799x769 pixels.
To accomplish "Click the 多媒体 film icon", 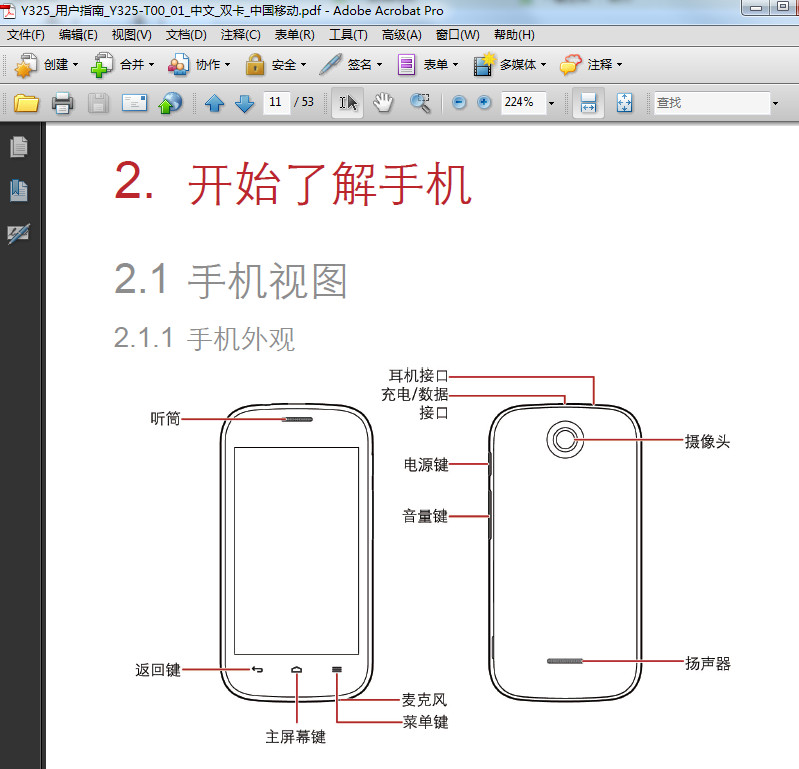I will pyautogui.click(x=484, y=65).
